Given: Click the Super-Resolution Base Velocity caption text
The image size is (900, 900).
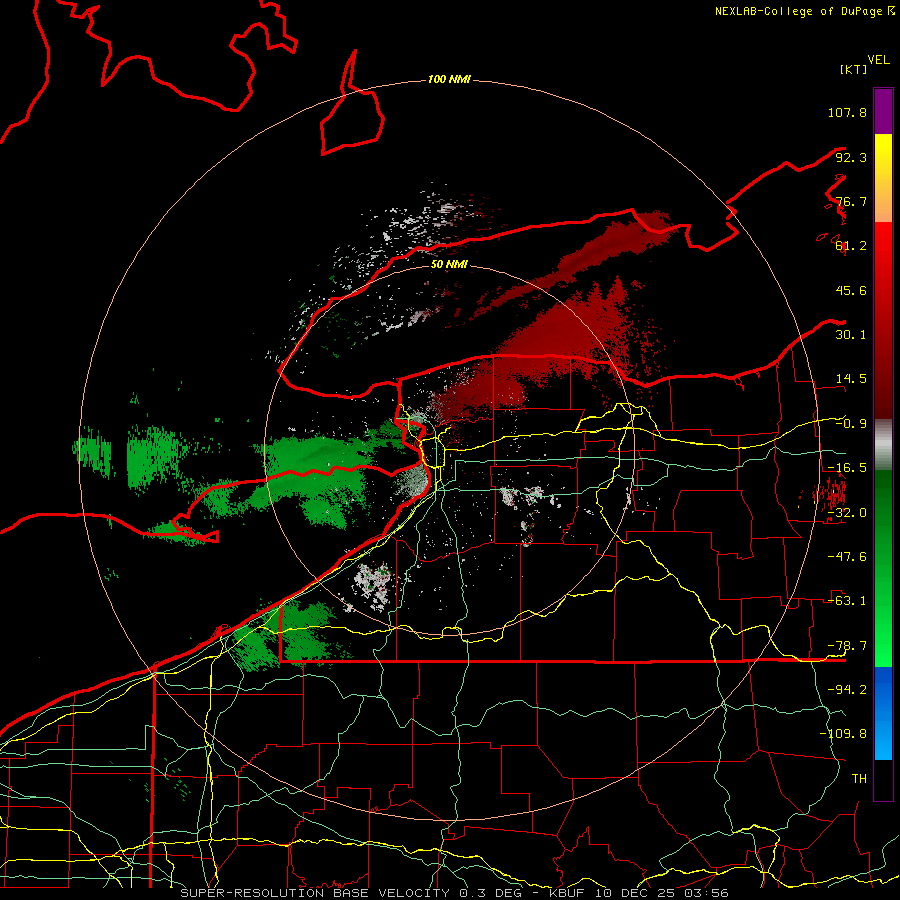Looking at the screenshot, I should [x=455, y=893].
